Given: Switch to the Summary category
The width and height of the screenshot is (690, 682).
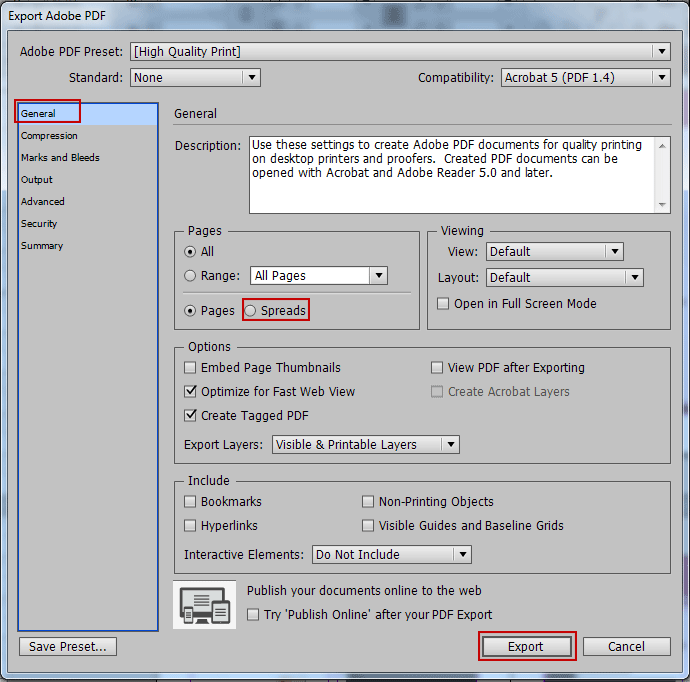Looking at the screenshot, I should pos(88,246).
